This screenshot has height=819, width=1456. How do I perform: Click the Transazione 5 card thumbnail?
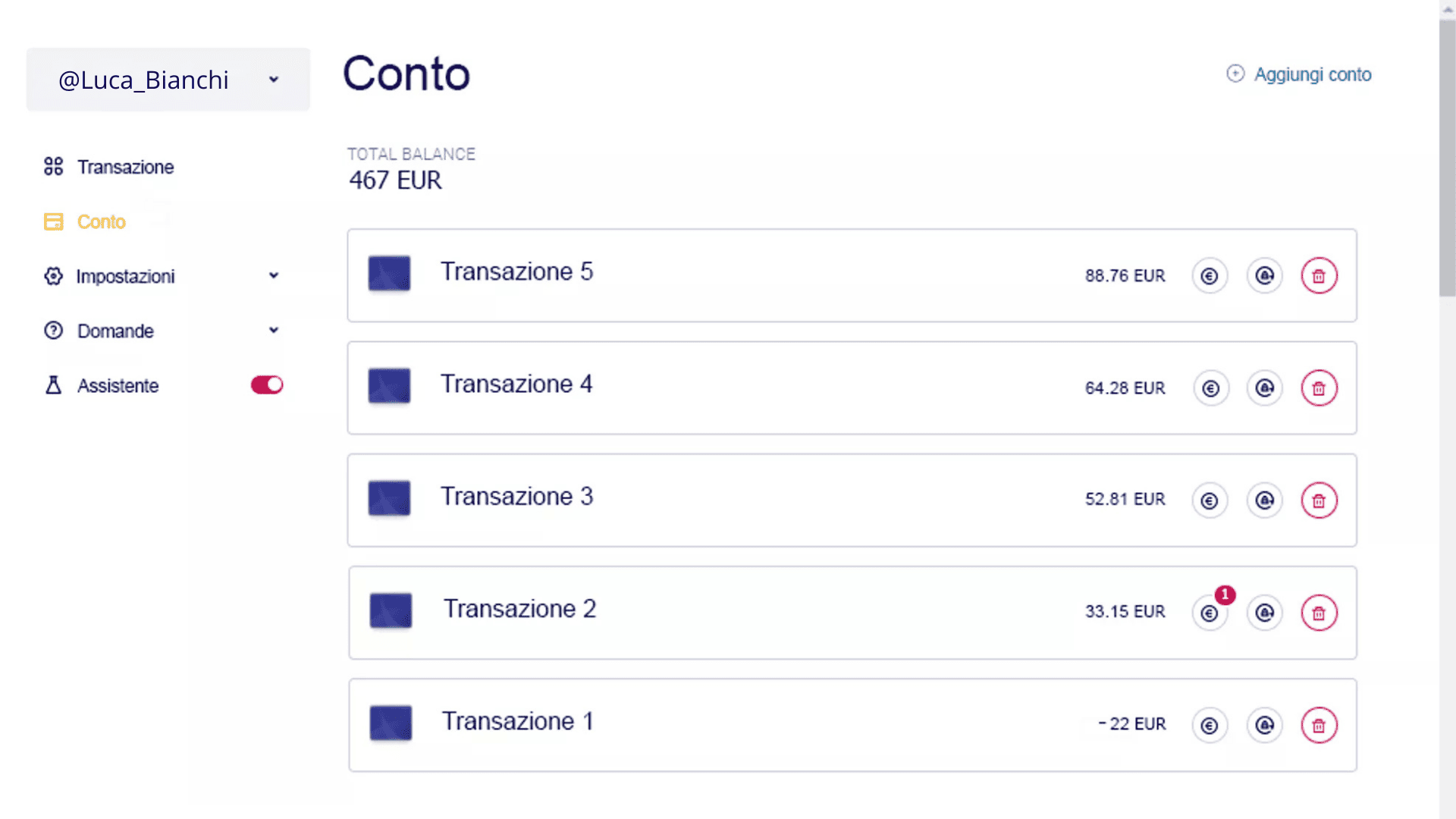coord(389,273)
